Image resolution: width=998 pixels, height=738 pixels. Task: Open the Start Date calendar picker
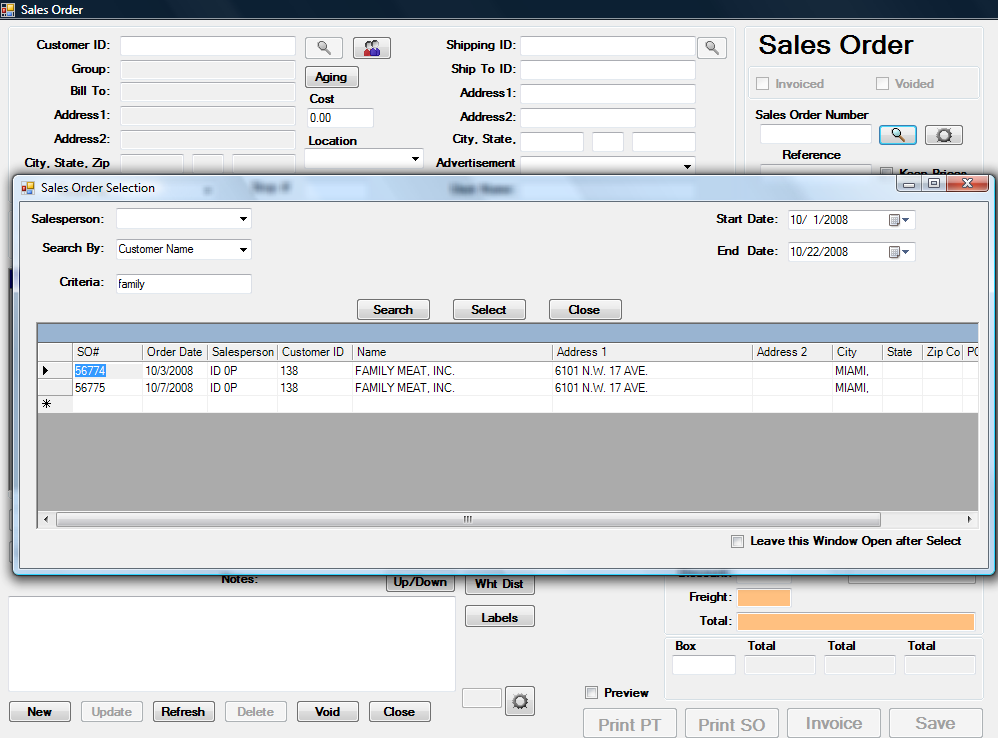pos(900,220)
